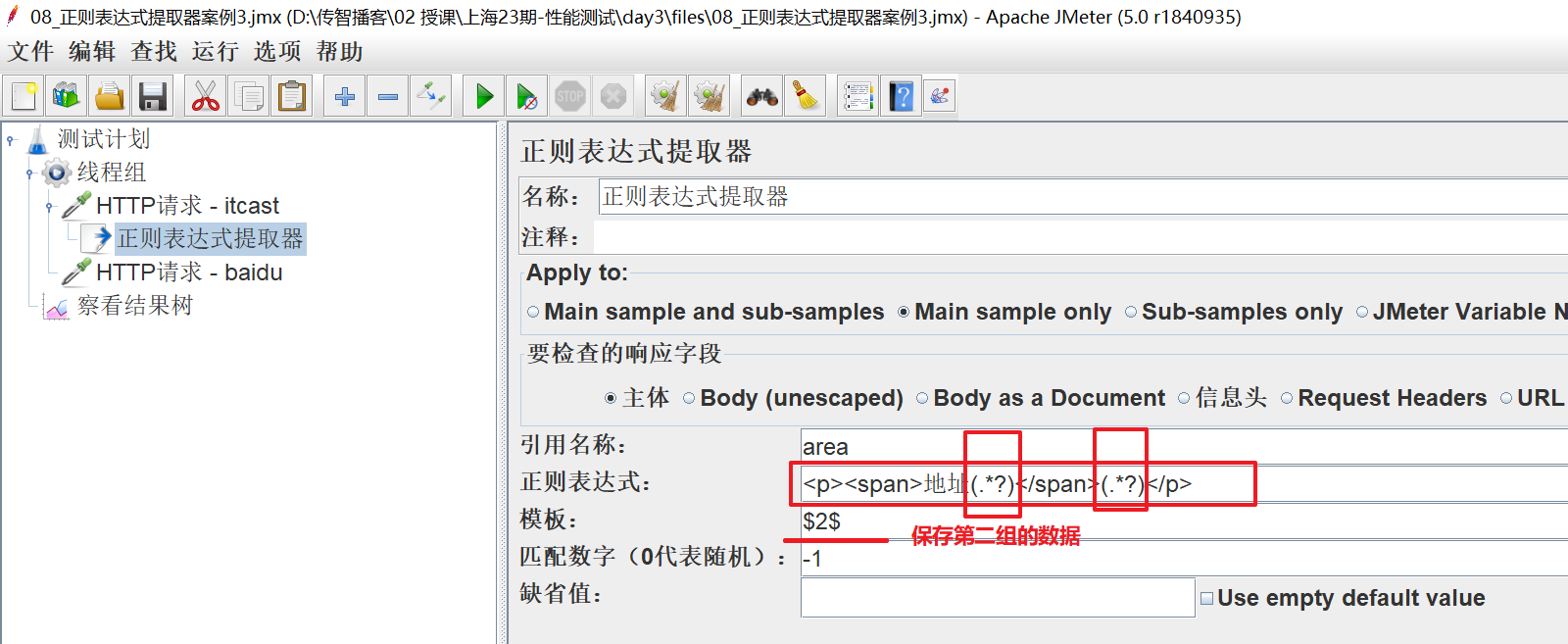Viewport: 1568px width, 644px height.
Task: Click Start no pauses icon
Action: [x=527, y=96]
